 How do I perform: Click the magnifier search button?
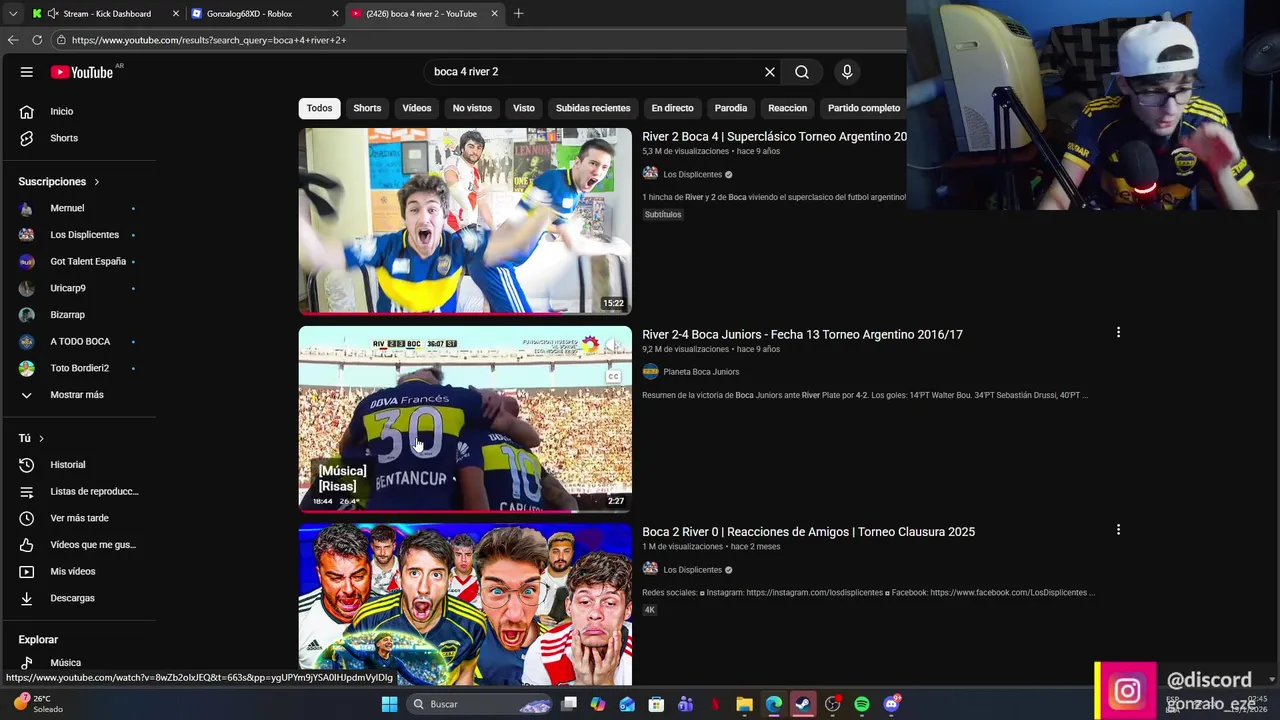click(802, 72)
